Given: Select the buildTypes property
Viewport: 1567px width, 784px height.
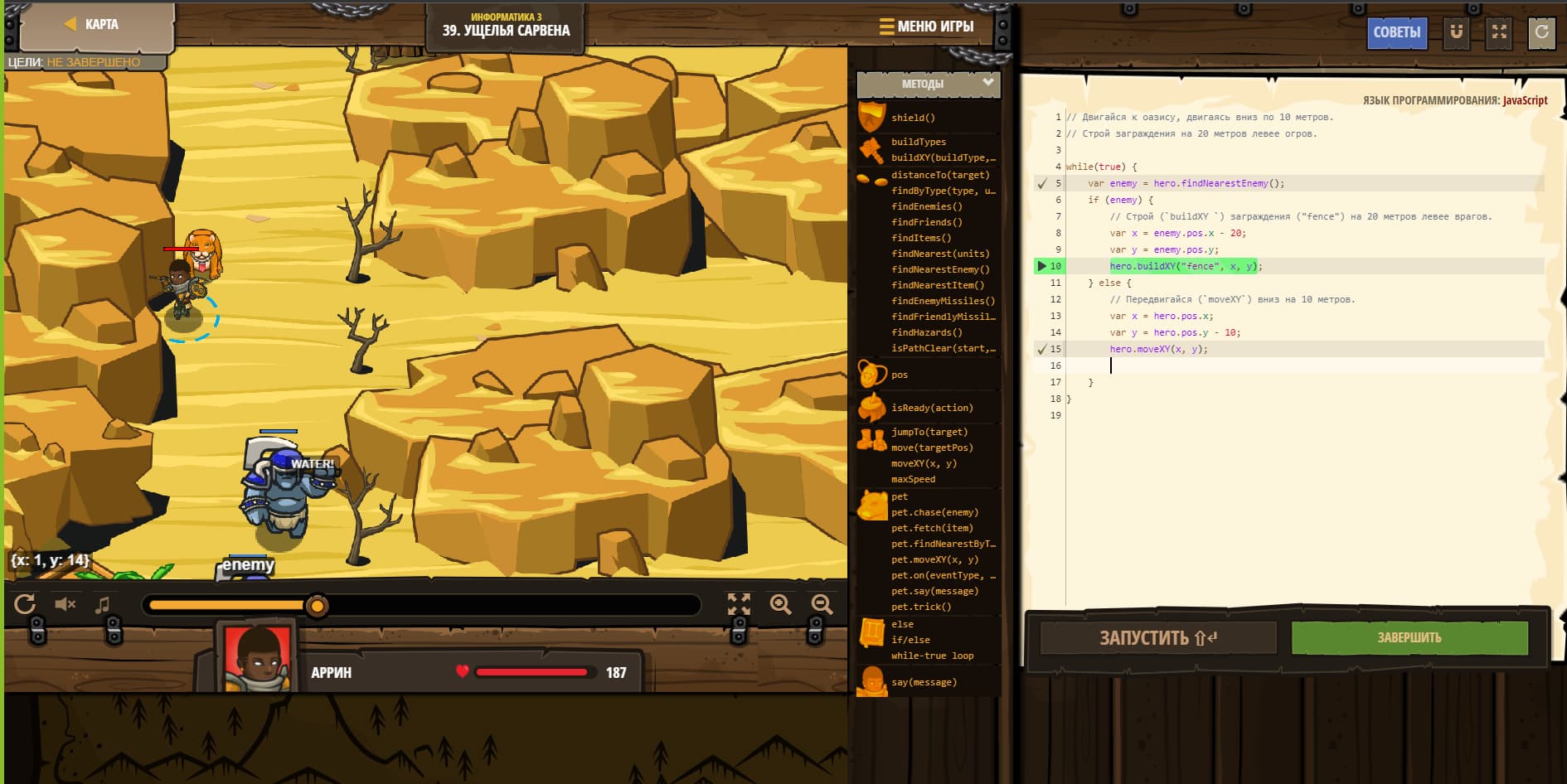Looking at the screenshot, I should point(919,142).
